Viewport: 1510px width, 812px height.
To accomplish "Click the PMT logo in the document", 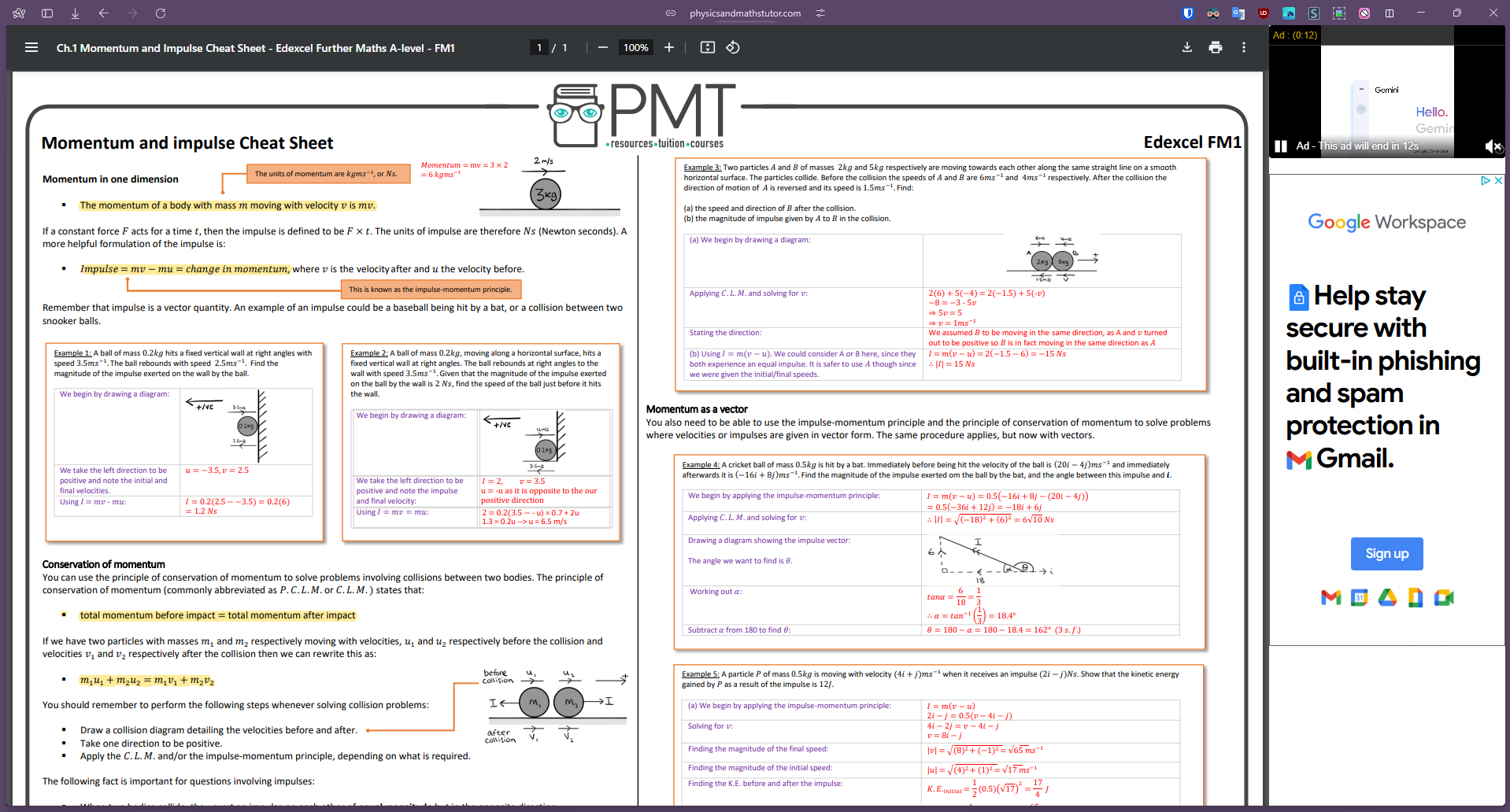I will pyautogui.click(x=642, y=116).
